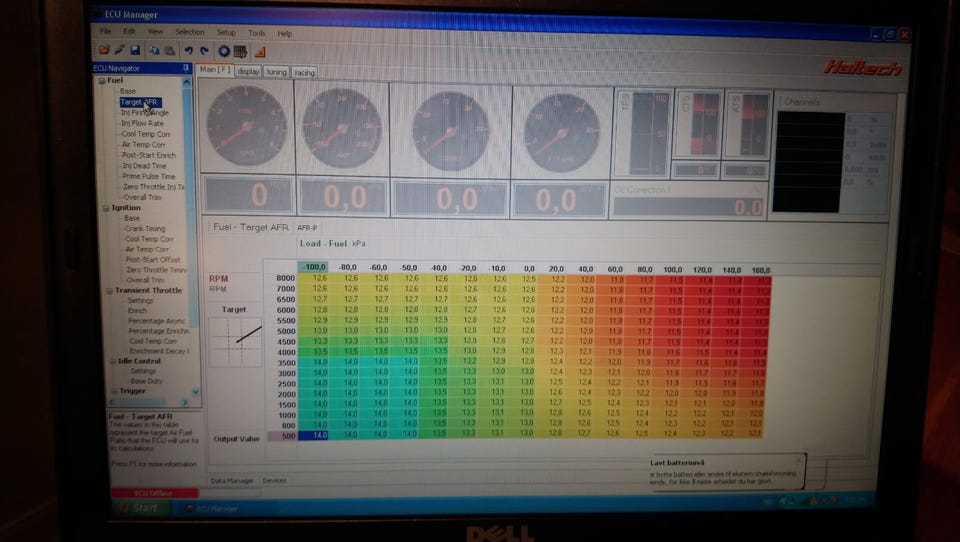This screenshot has width=960, height=542.
Task: Undo the last change with the undo arrow
Action: pos(189,51)
